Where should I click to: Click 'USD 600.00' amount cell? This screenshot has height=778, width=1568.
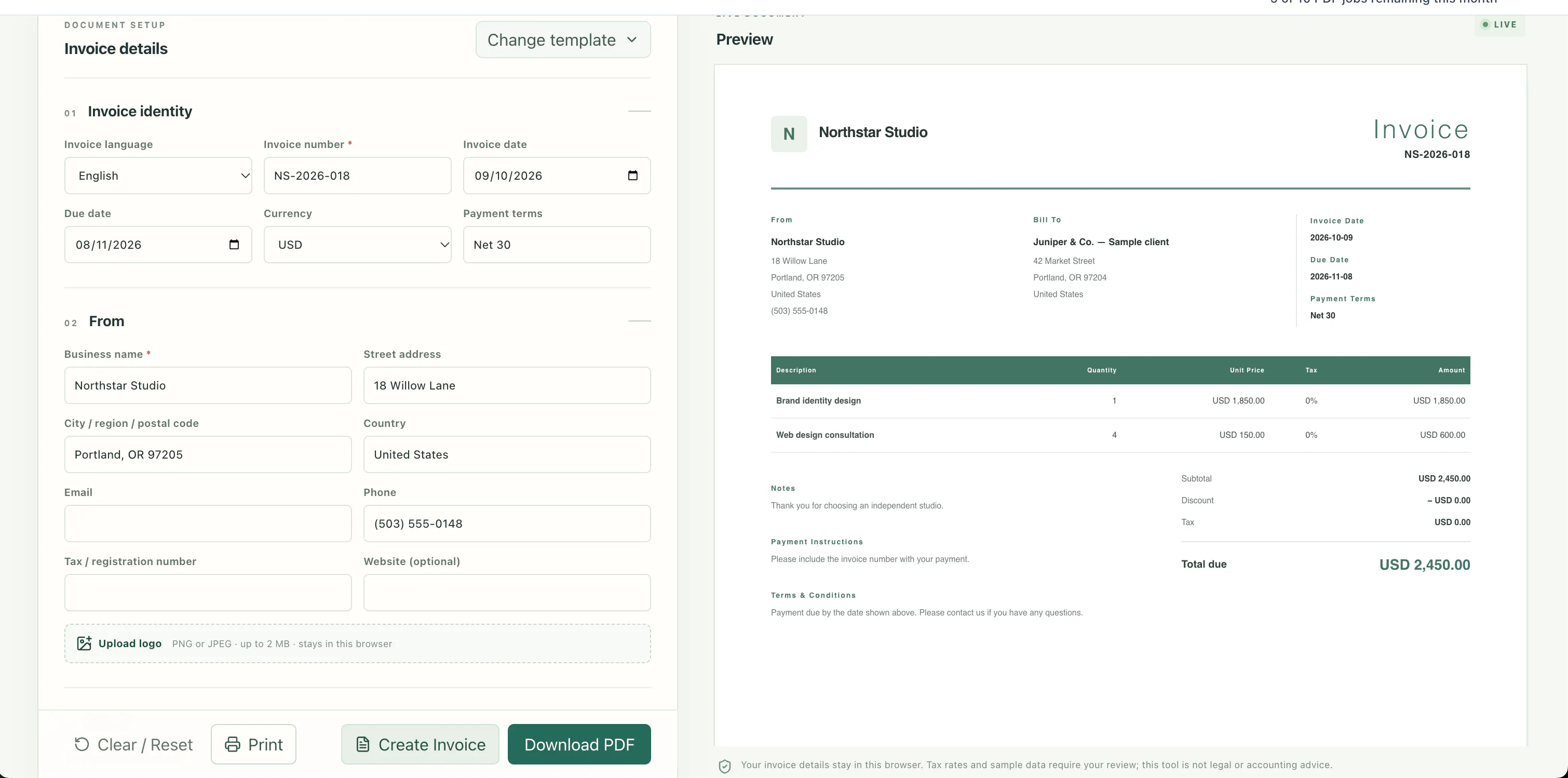click(1442, 435)
